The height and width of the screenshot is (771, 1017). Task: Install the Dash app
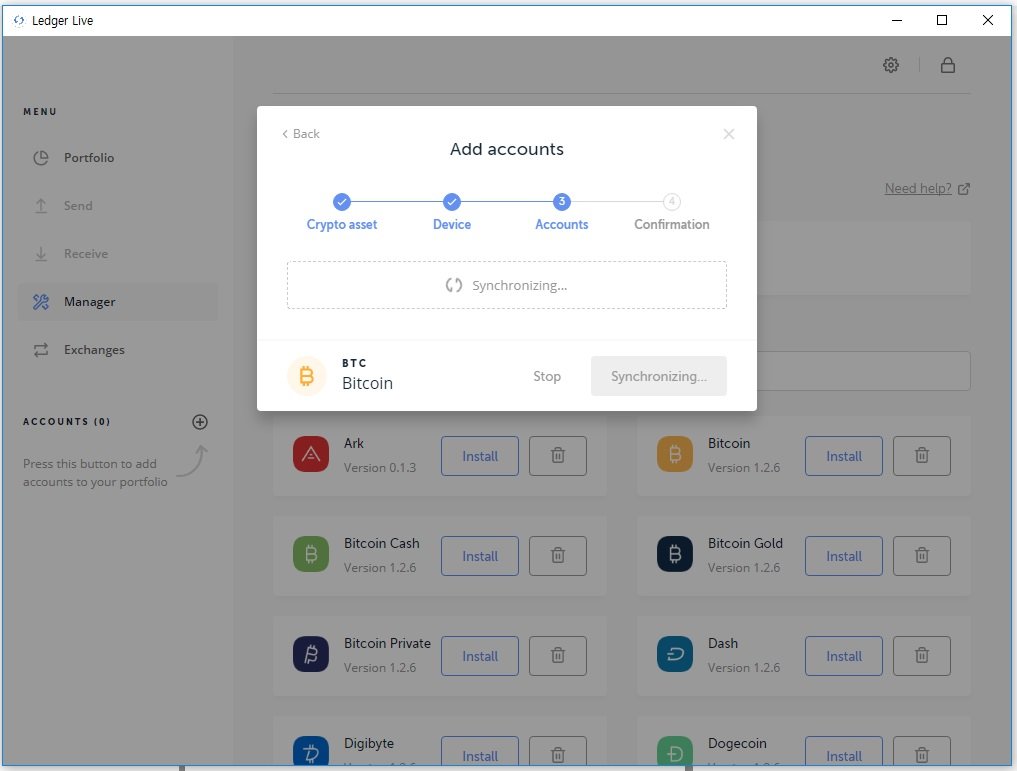(x=844, y=656)
